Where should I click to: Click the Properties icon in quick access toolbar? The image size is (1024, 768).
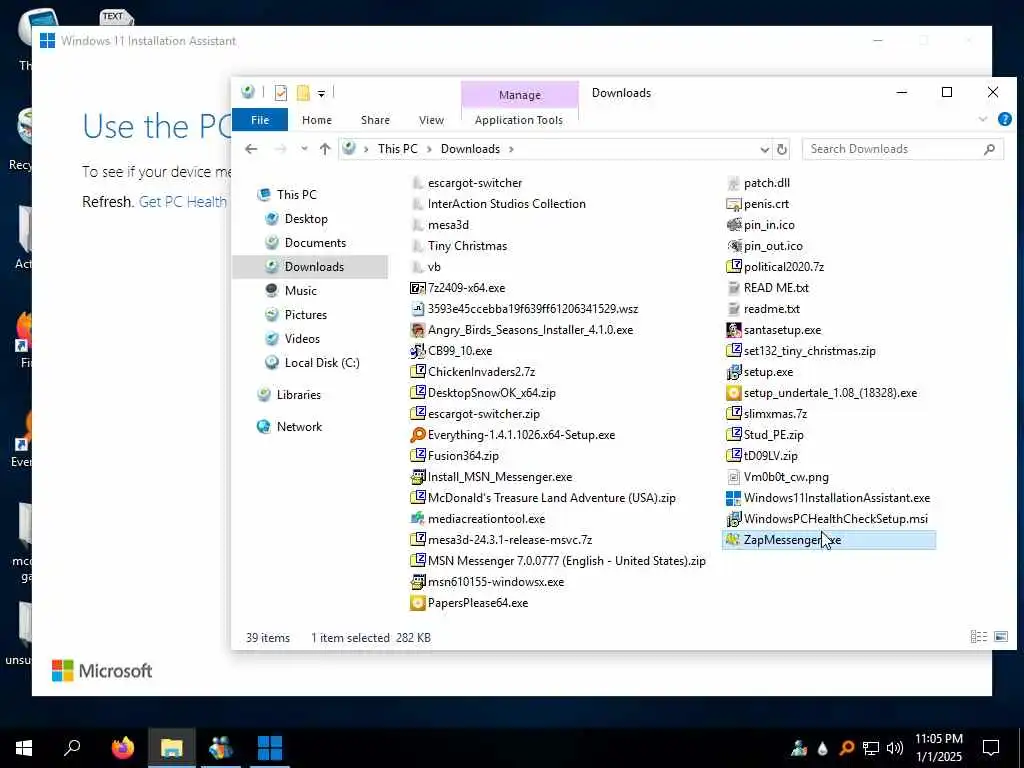281,93
